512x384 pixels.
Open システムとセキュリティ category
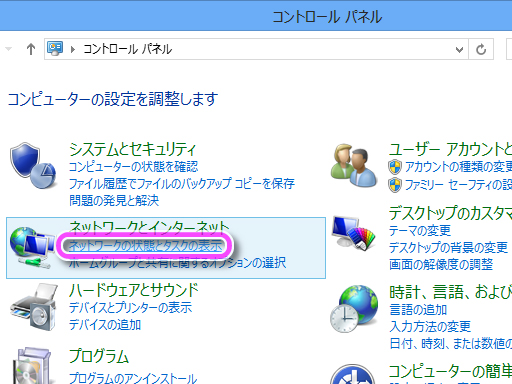(x=132, y=149)
